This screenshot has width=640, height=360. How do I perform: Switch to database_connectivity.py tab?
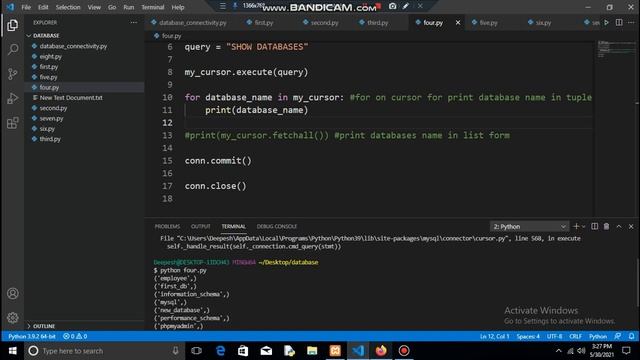193,22
